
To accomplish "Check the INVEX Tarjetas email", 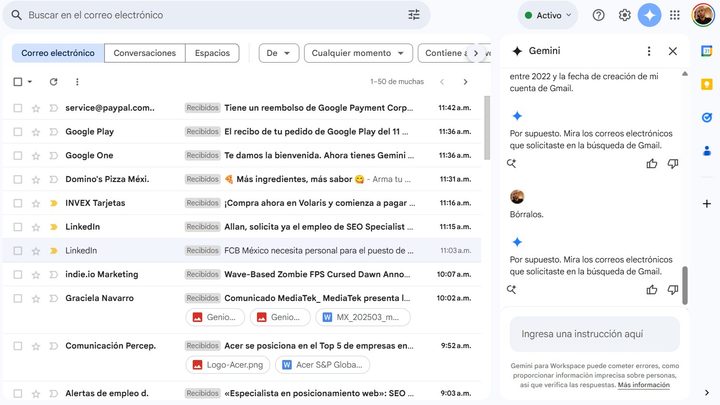I will click(17, 203).
